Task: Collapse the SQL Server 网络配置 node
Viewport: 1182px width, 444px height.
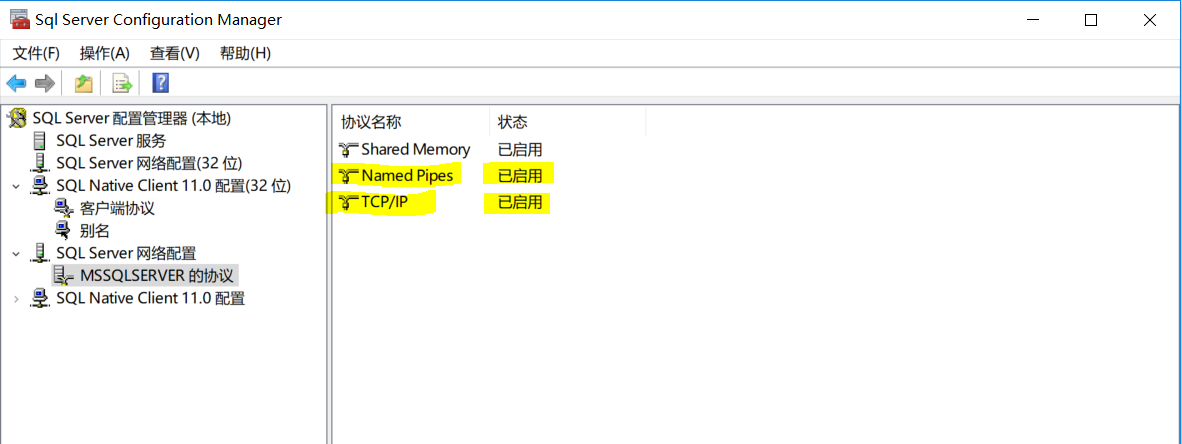Action: click(16, 254)
